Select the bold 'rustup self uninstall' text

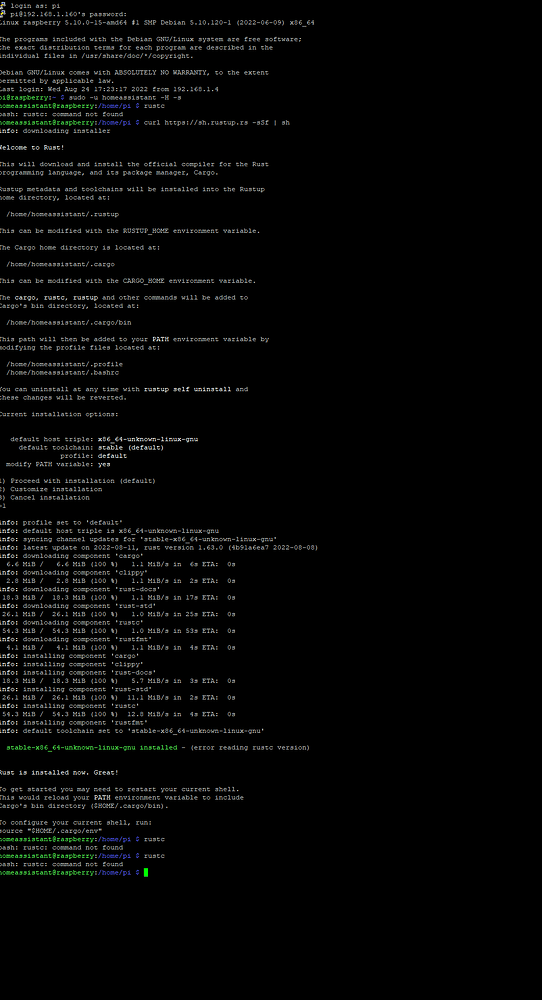pyautogui.click(x=187, y=389)
